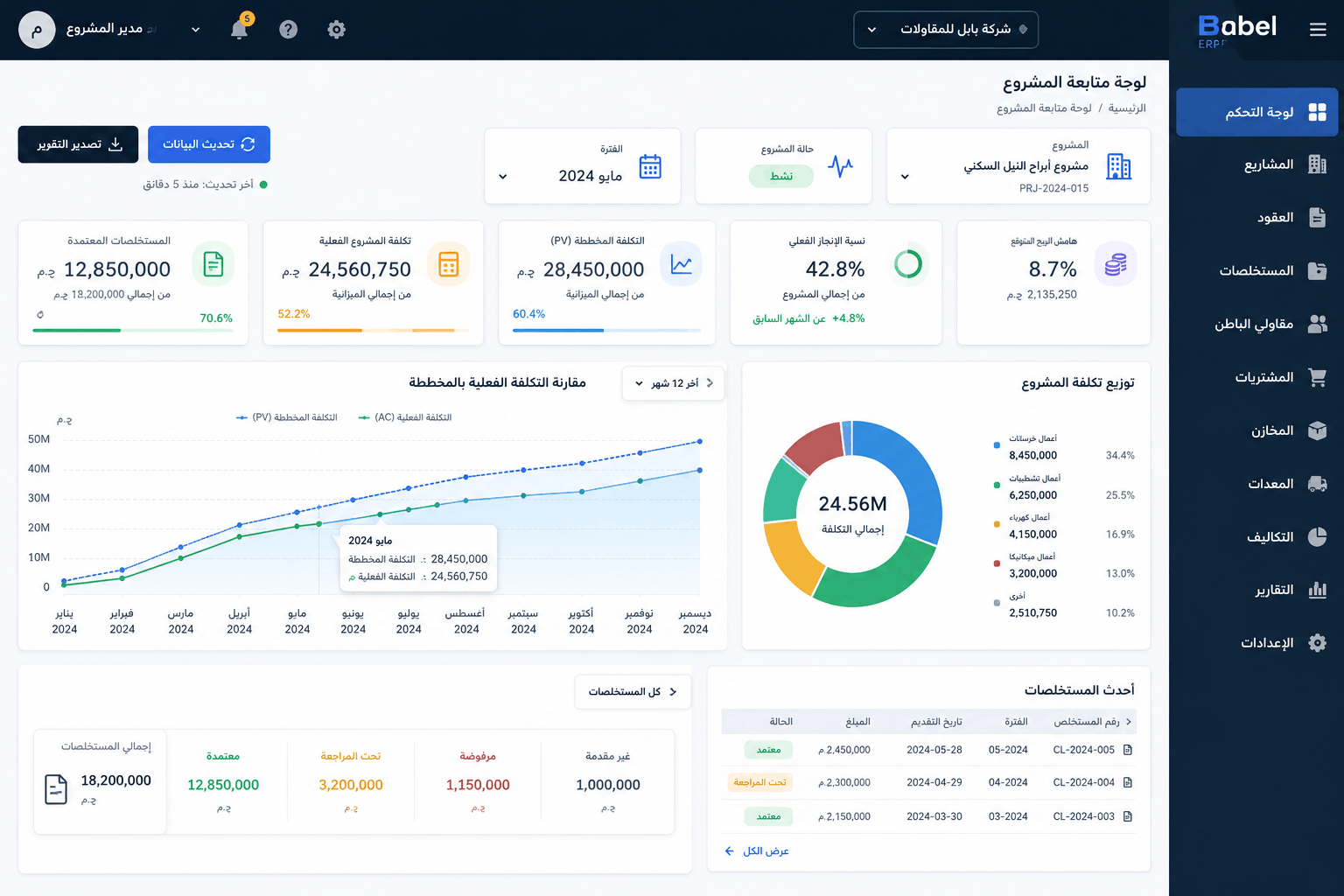
Task: Click the calendar icon in period selector
Action: pos(650,166)
